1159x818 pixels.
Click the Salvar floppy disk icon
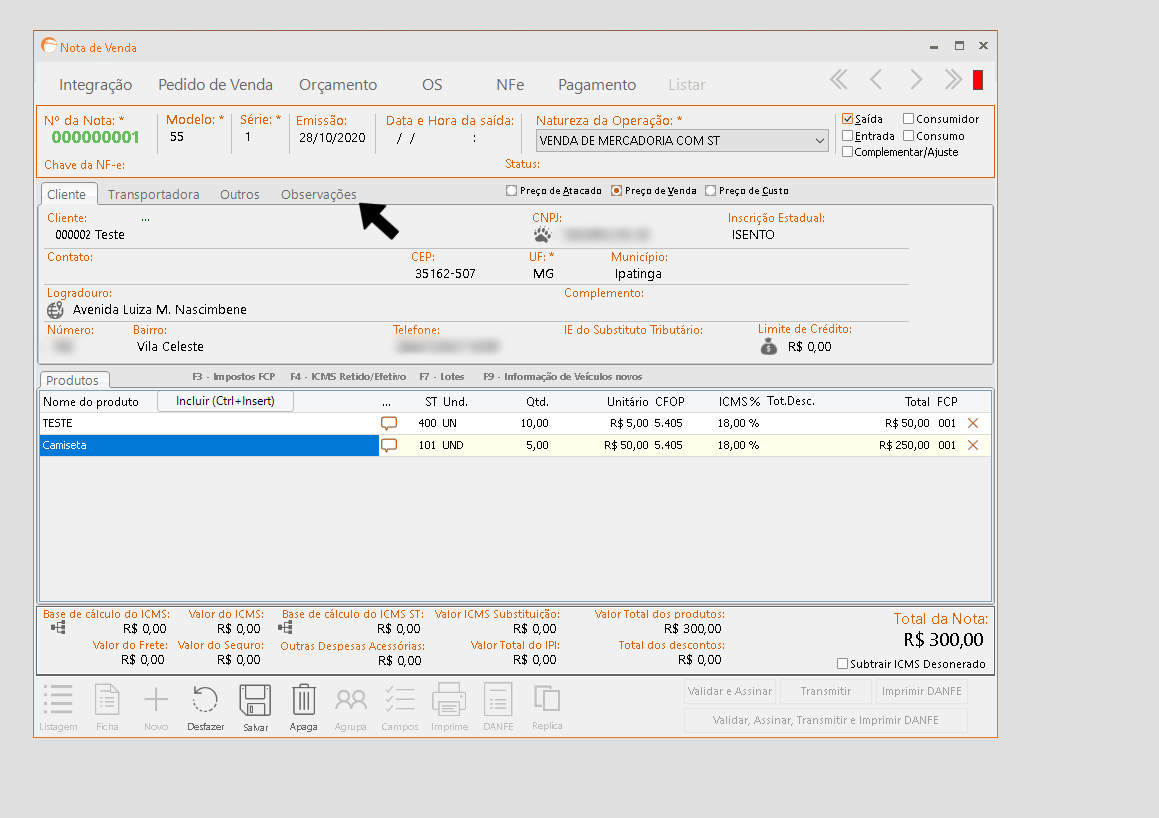click(255, 700)
